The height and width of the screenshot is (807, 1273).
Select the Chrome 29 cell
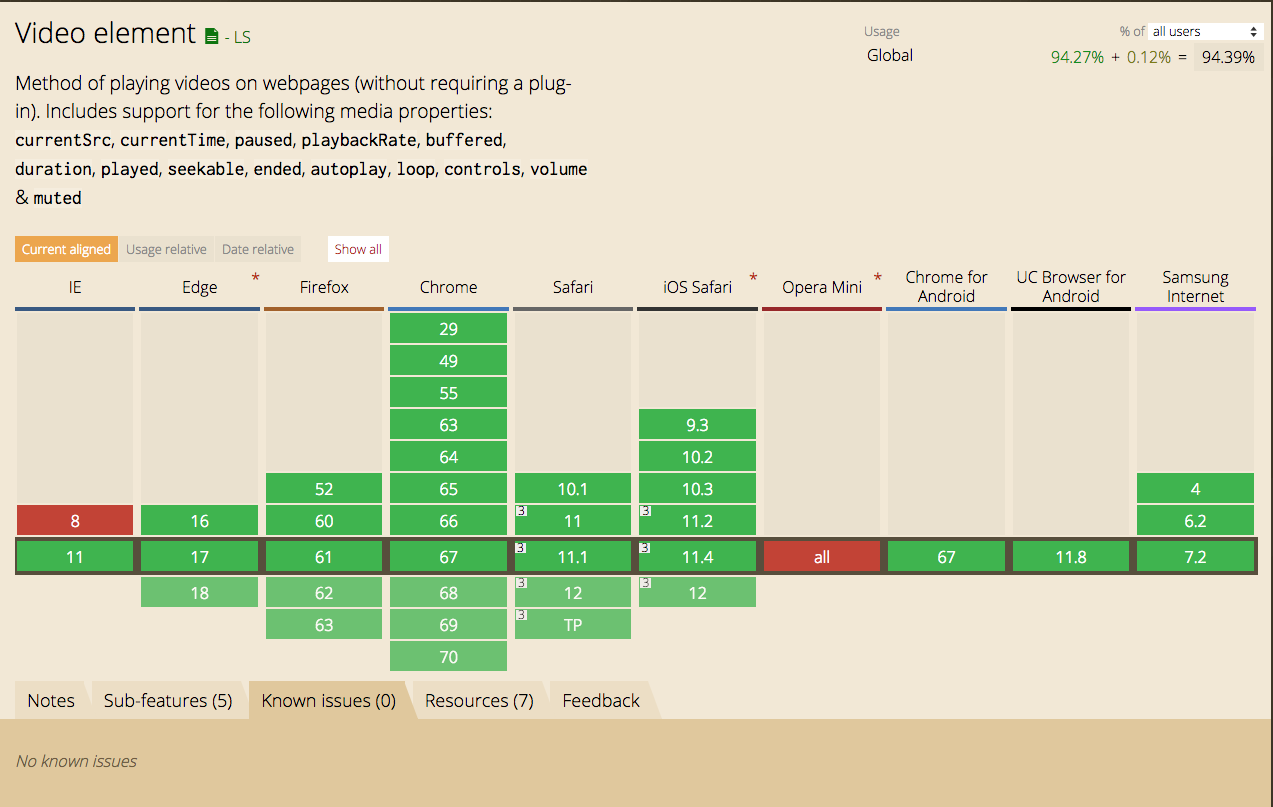click(448, 328)
